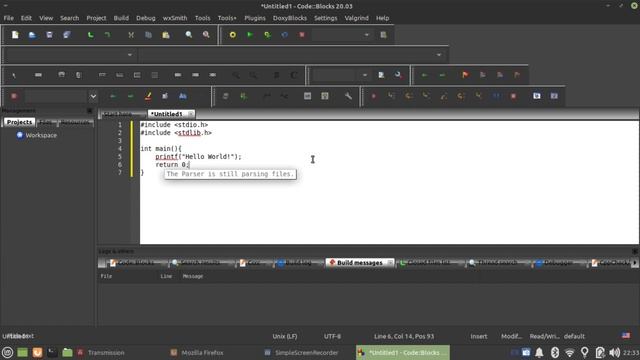Open the wxSmith menu
The width and height of the screenshot is (640, 360).
pos(175,18)
